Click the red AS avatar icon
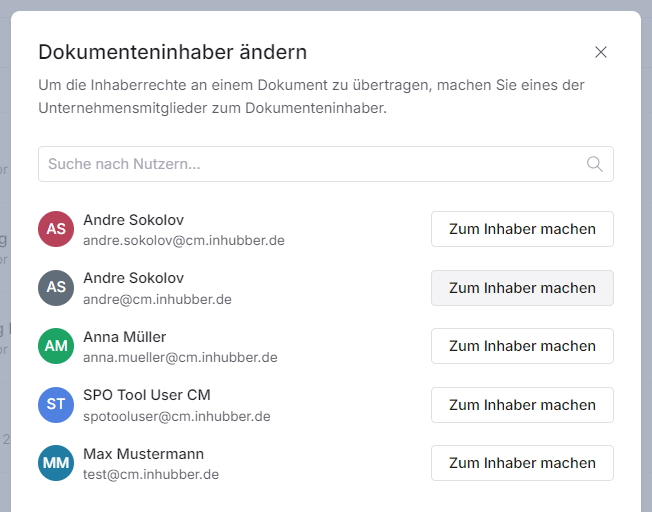Viewport: 652px width, 512px height. (56, 229)
